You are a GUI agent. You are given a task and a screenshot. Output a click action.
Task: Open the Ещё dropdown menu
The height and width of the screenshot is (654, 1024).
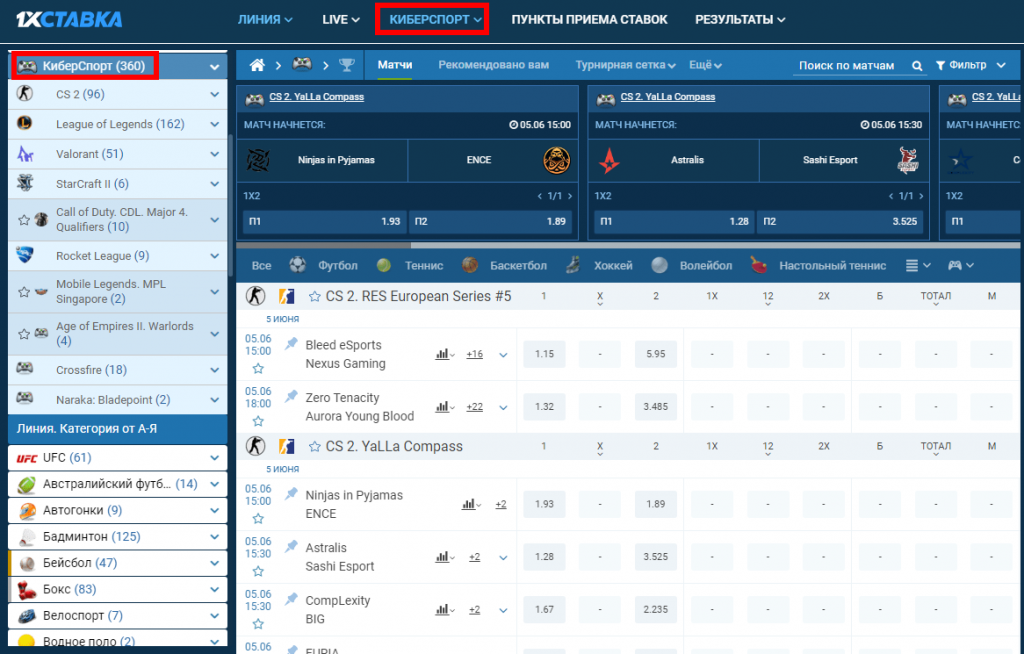click(705, 65)
